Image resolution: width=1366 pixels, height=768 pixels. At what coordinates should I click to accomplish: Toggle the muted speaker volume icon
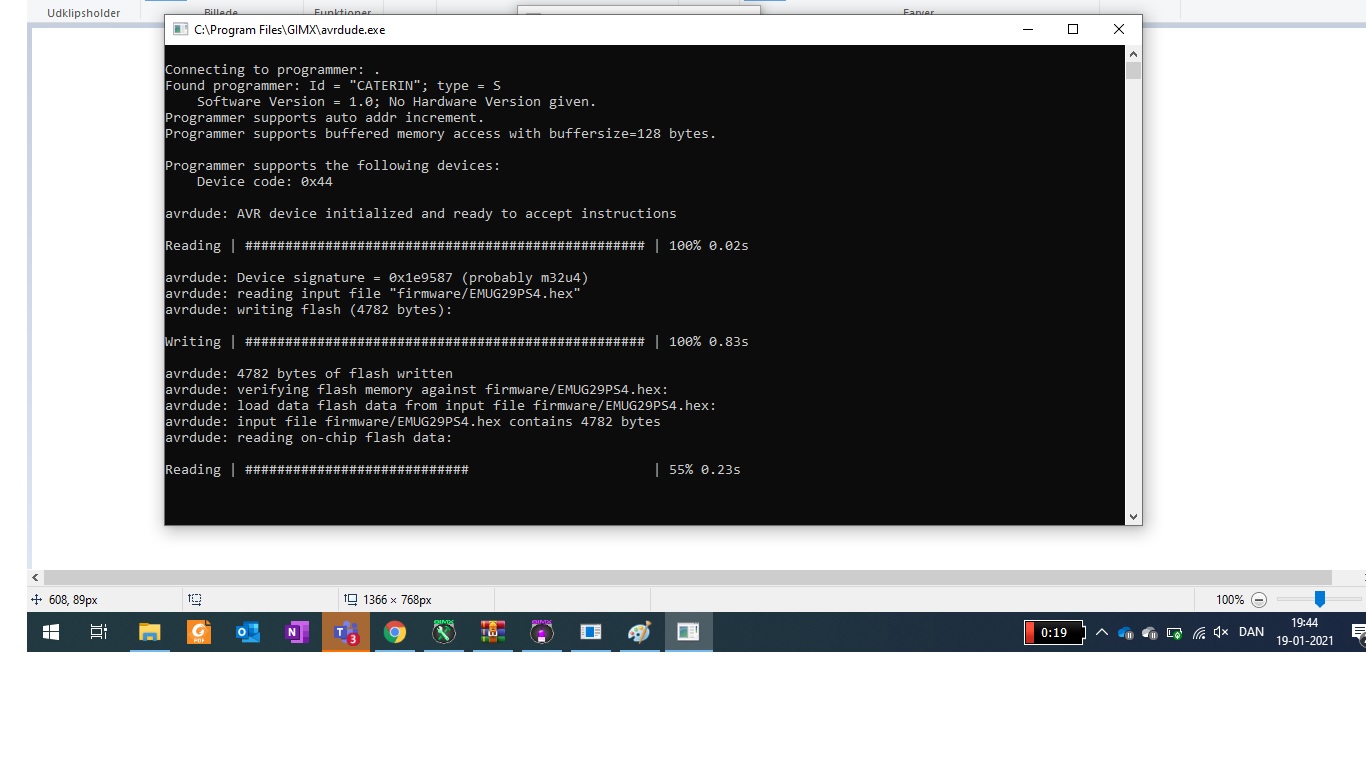[1220, 632]
